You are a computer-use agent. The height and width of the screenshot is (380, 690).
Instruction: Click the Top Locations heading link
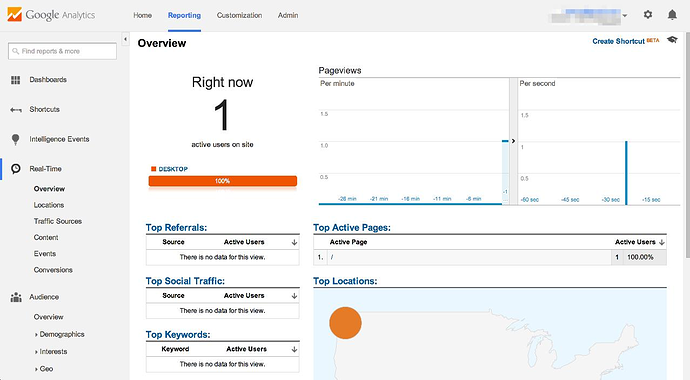(x=345, y=281)
